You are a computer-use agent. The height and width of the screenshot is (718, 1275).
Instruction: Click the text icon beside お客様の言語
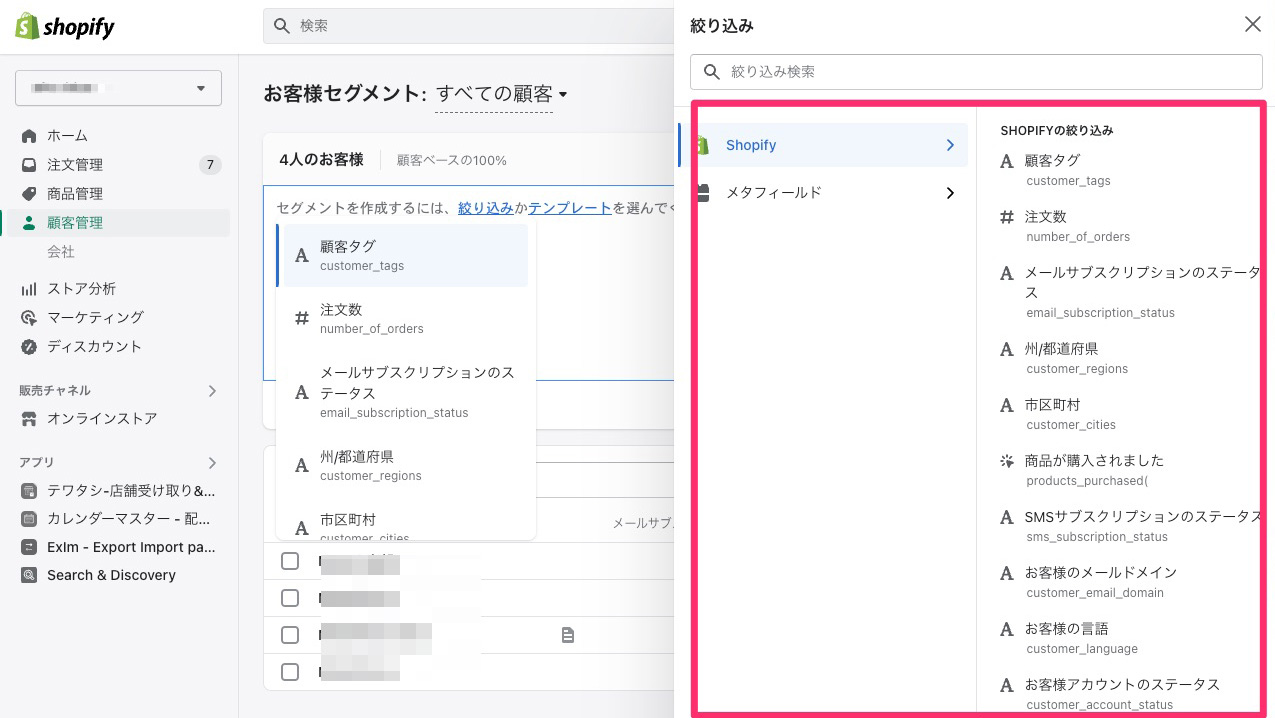1007,629
